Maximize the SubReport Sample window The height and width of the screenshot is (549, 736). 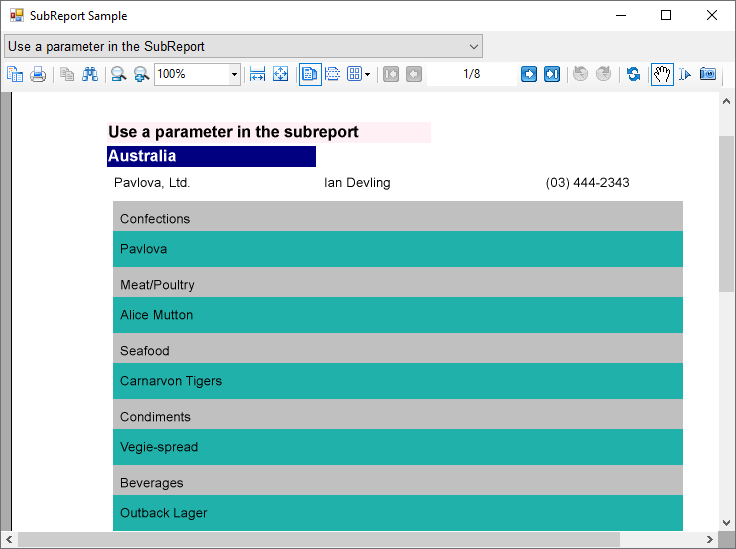[x=666, y=15]
